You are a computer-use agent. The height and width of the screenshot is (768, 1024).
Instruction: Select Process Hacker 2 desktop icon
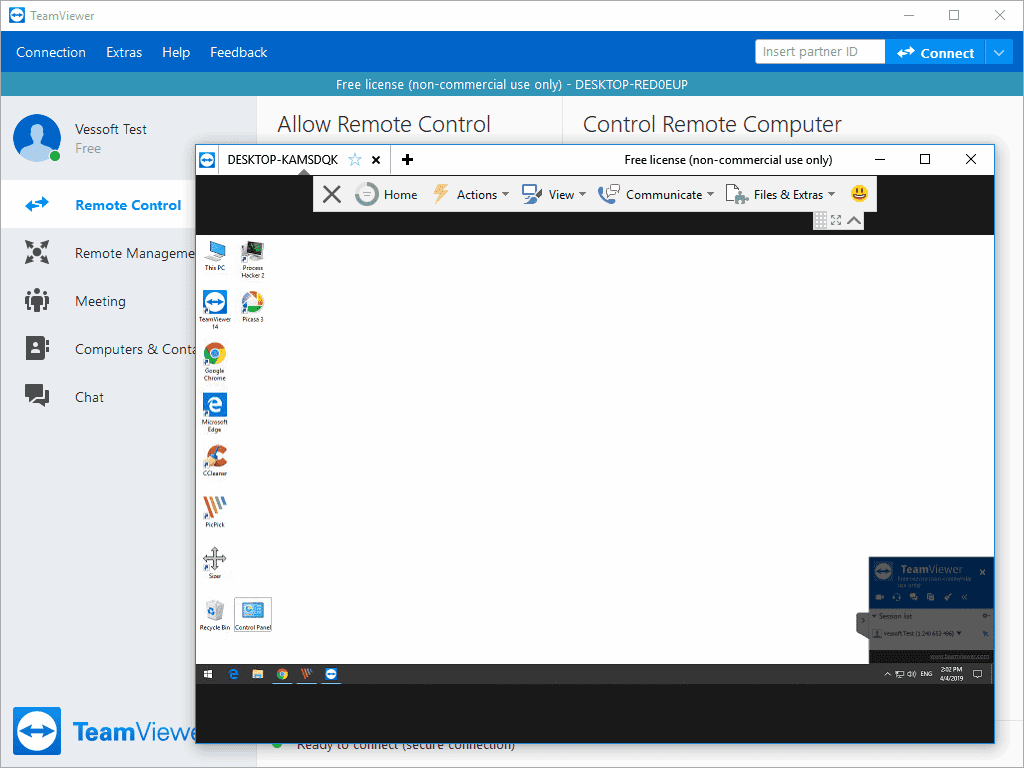253,259
